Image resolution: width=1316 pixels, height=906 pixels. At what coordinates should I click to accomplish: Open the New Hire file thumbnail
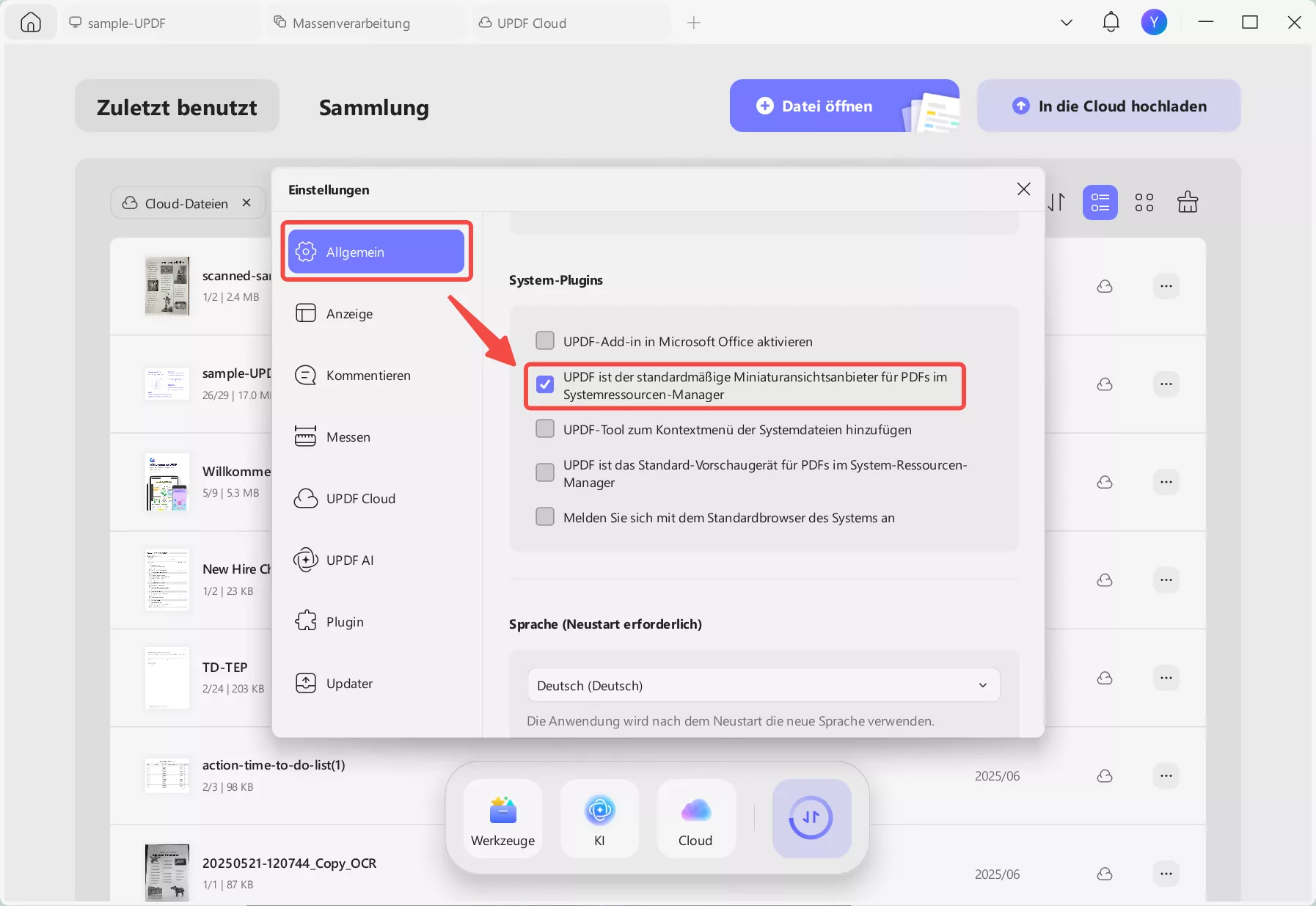[x=167, y=580]
